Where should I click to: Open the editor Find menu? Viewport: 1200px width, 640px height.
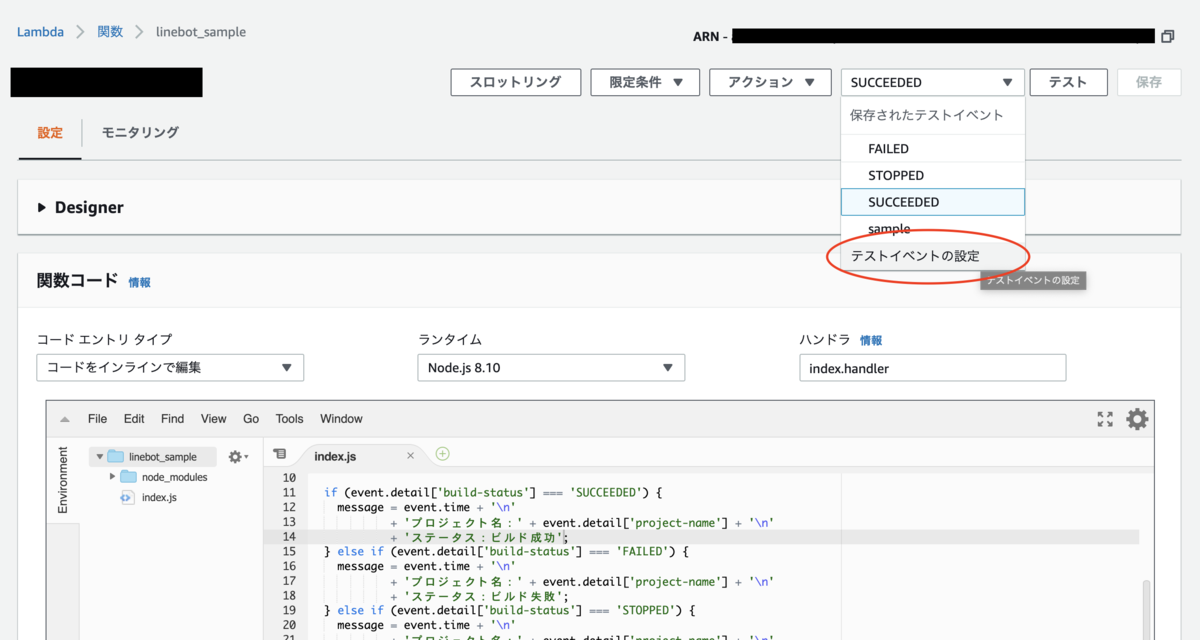point(172,419)
